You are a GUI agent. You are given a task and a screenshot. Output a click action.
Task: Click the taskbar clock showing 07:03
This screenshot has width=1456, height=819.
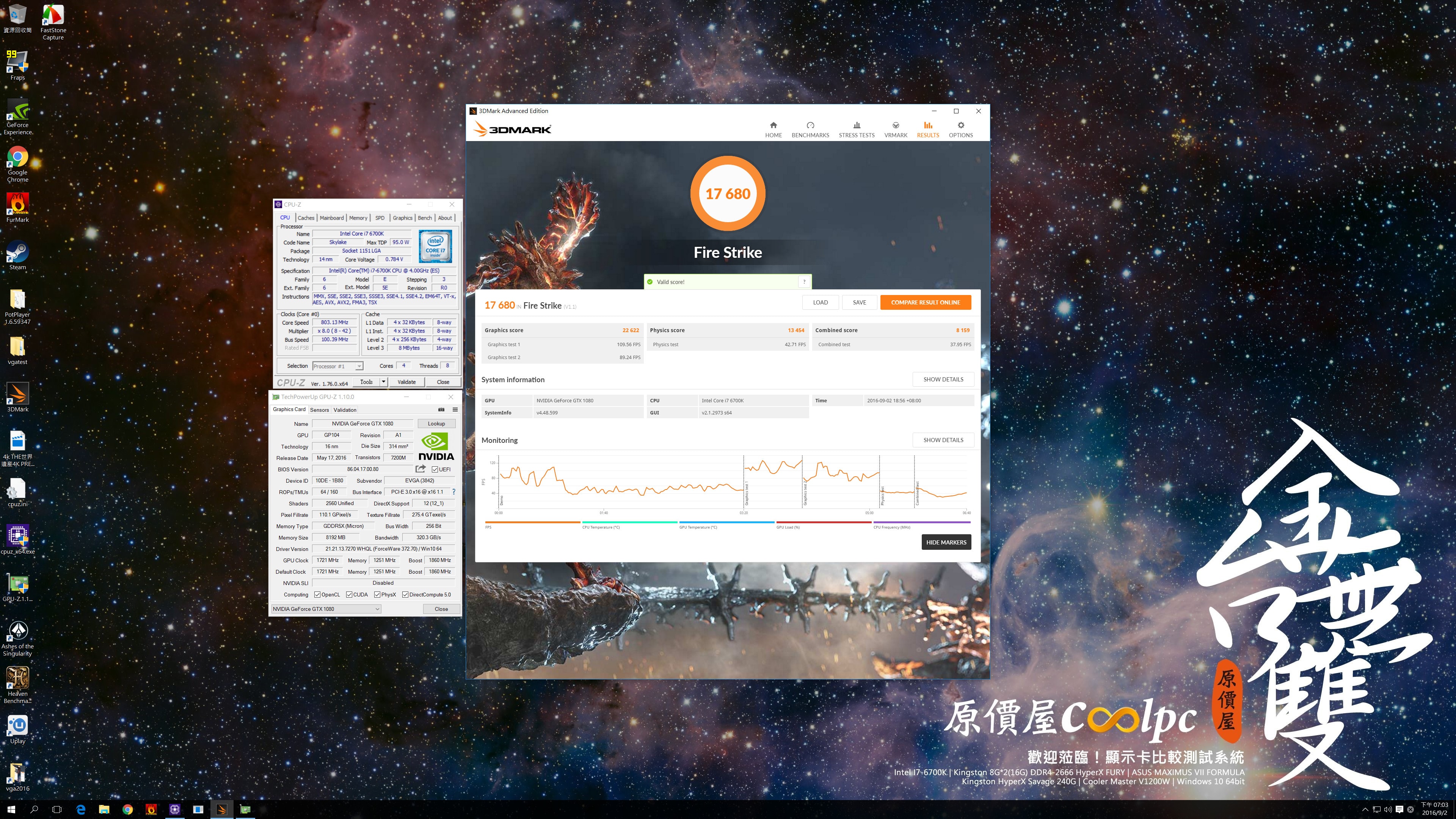[x=1434, y=809]
